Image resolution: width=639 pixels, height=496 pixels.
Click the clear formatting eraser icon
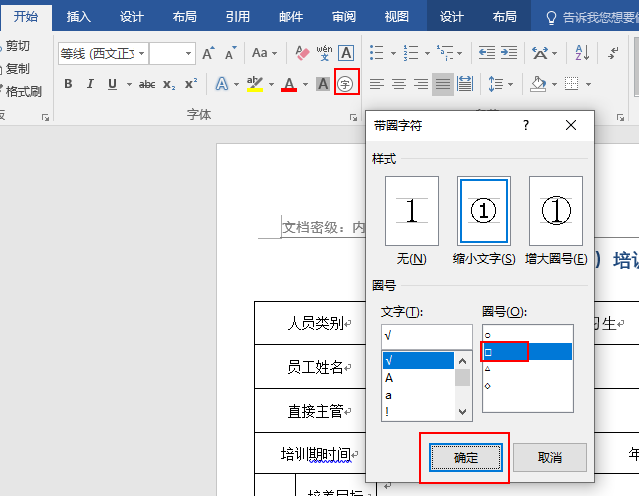[302, 53]
